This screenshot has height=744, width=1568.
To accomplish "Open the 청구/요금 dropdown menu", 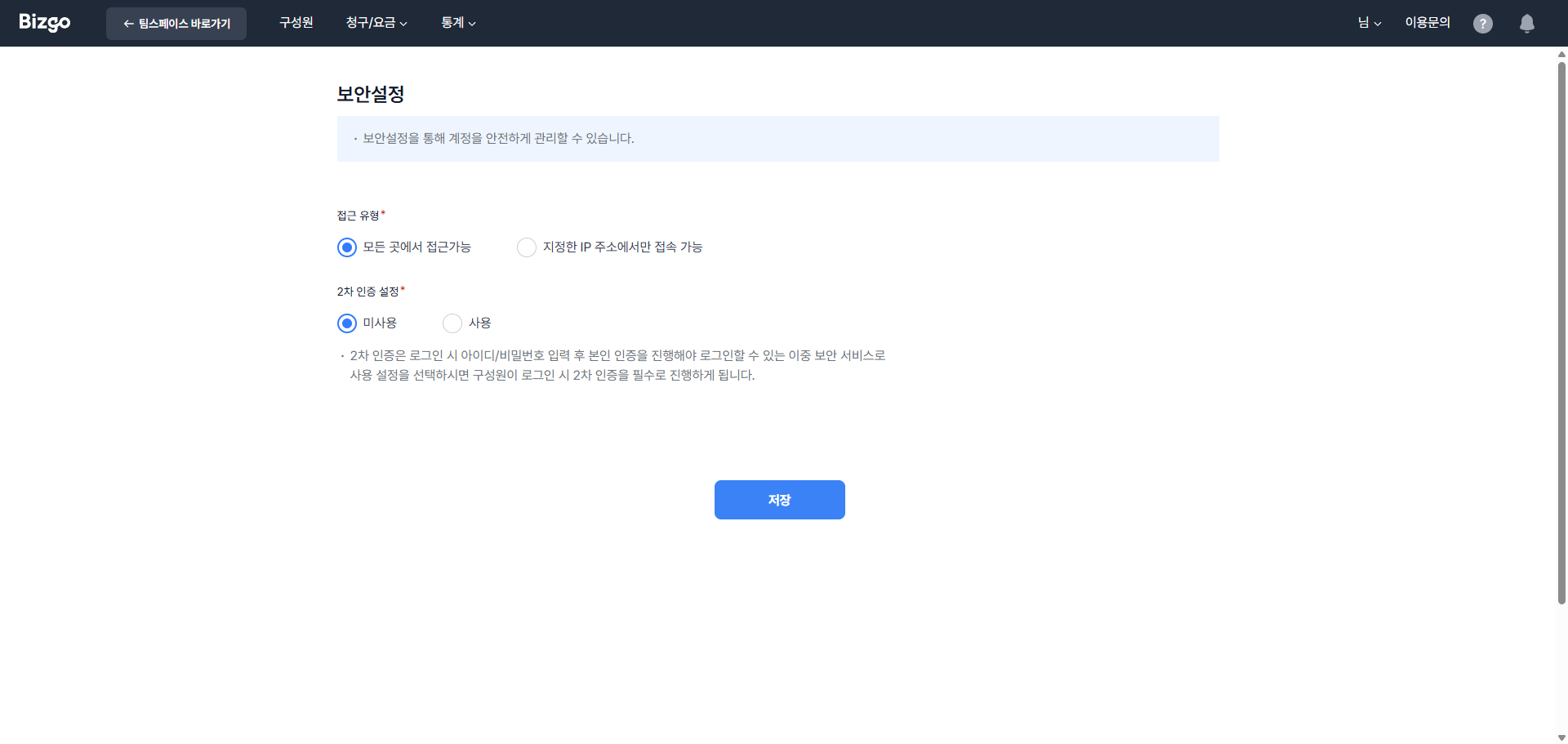I will point(376,22).
